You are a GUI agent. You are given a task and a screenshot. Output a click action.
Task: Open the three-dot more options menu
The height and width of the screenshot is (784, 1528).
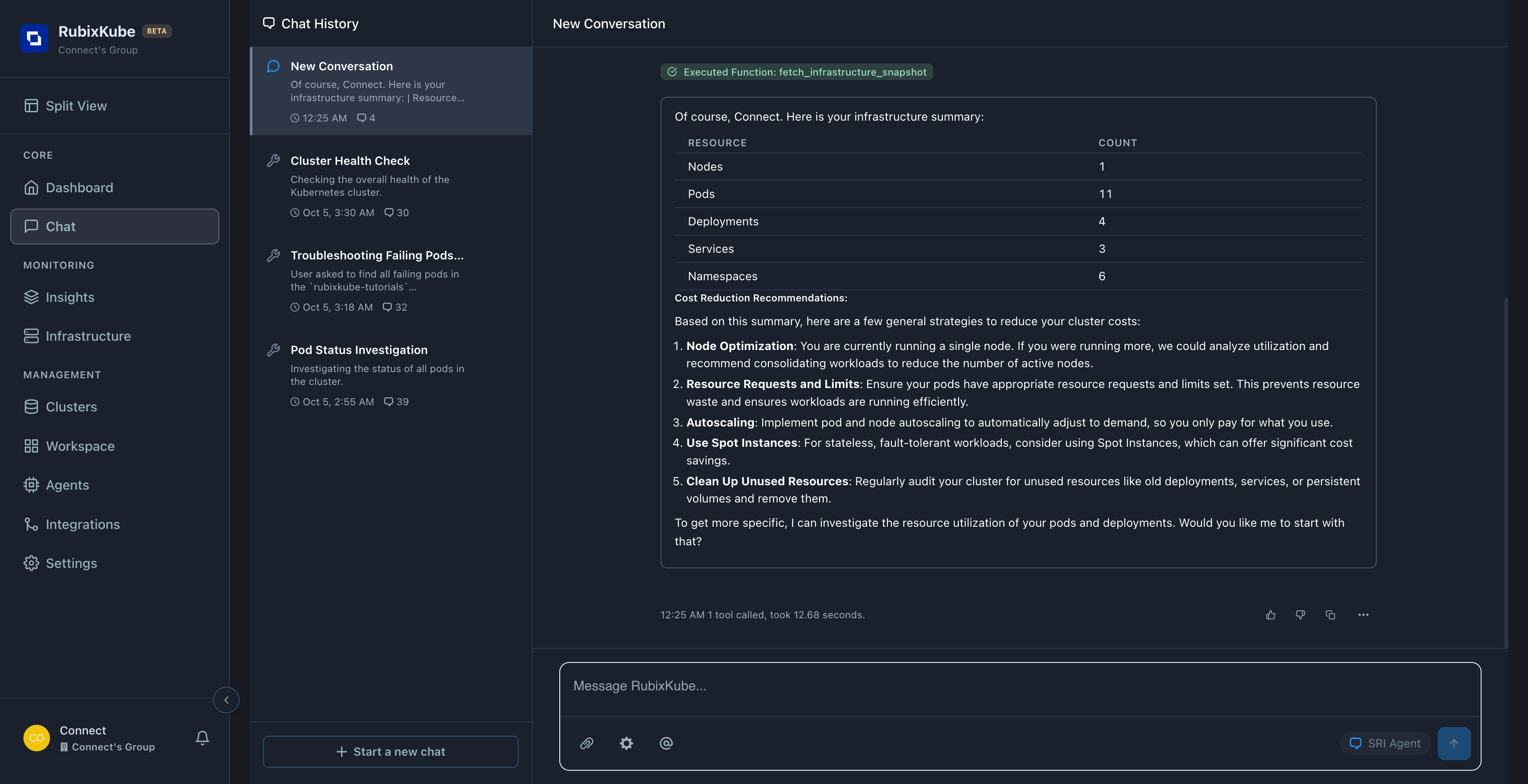click(1363, 615)
